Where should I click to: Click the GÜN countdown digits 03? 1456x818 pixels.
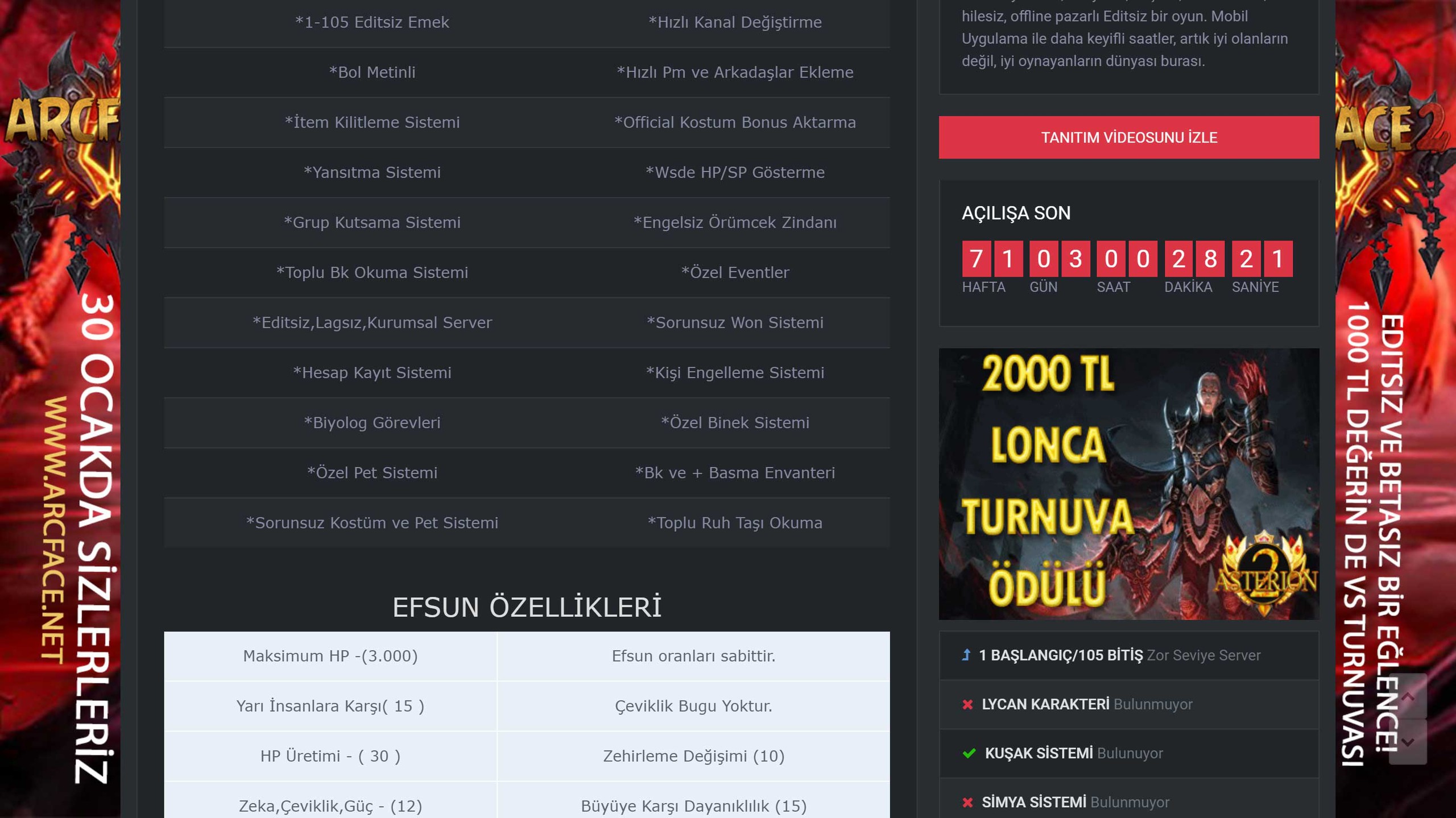[1059, 259]
